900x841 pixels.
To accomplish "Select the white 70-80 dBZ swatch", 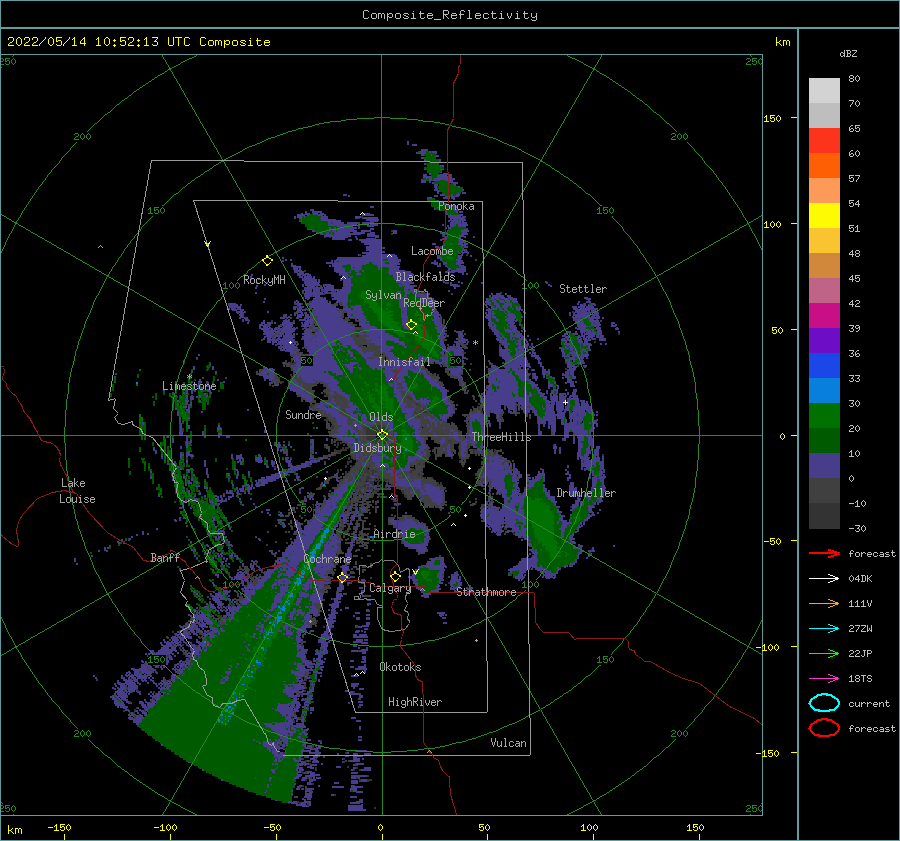I will (x=824, y=91).
